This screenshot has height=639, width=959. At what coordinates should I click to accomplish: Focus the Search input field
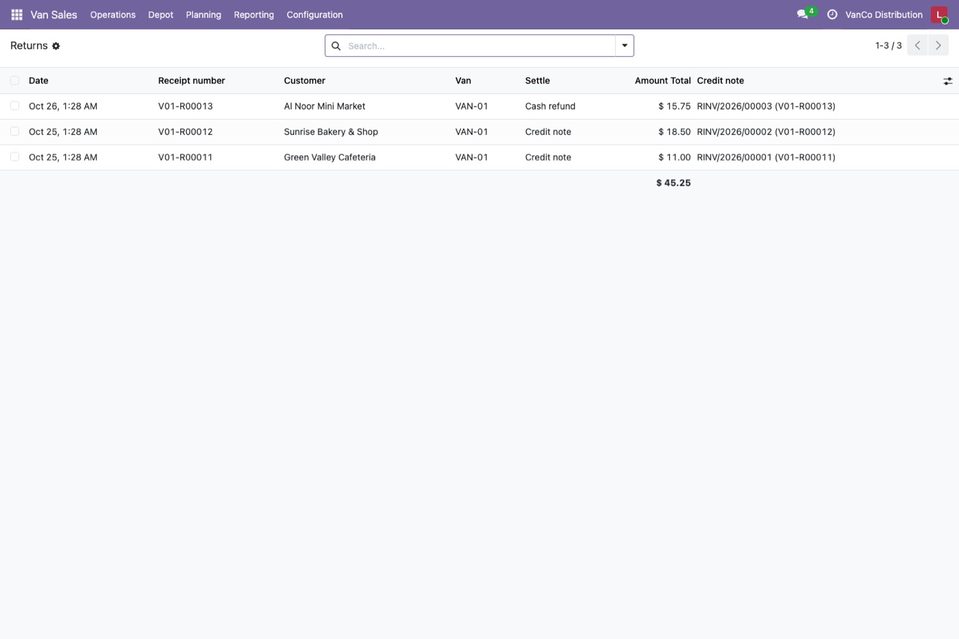(479, 46)
